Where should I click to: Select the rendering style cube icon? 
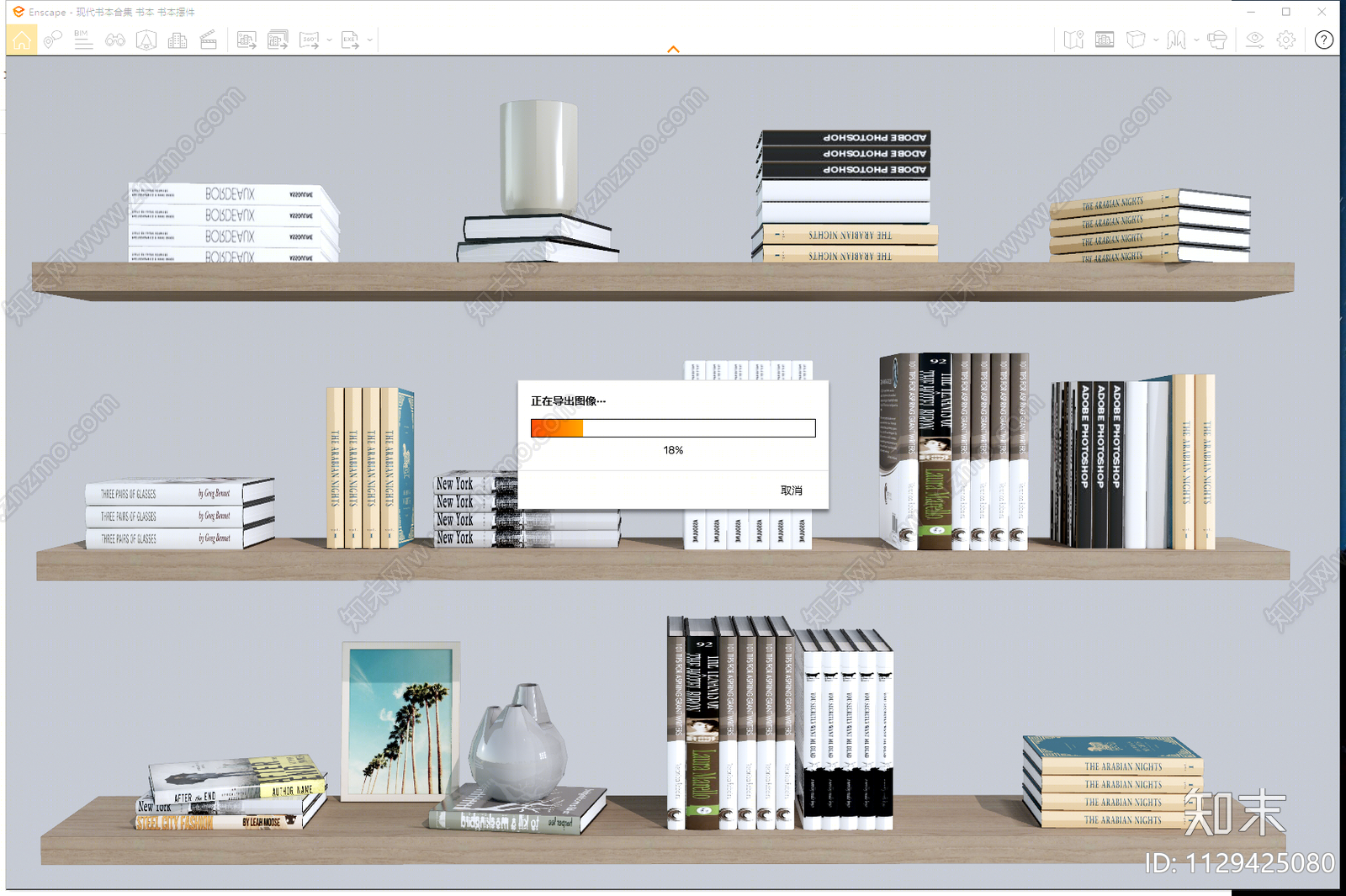pyautogui.click(x=1136, y=40)
